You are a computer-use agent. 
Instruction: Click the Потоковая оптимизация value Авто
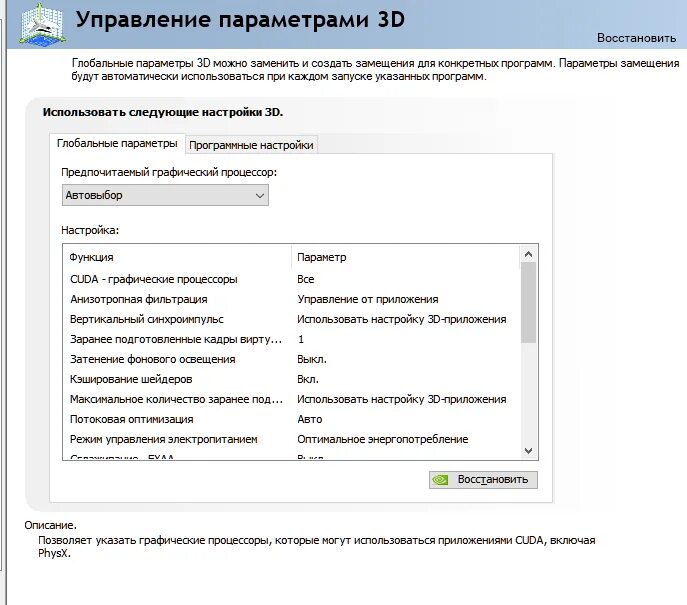tap(309, 419)
